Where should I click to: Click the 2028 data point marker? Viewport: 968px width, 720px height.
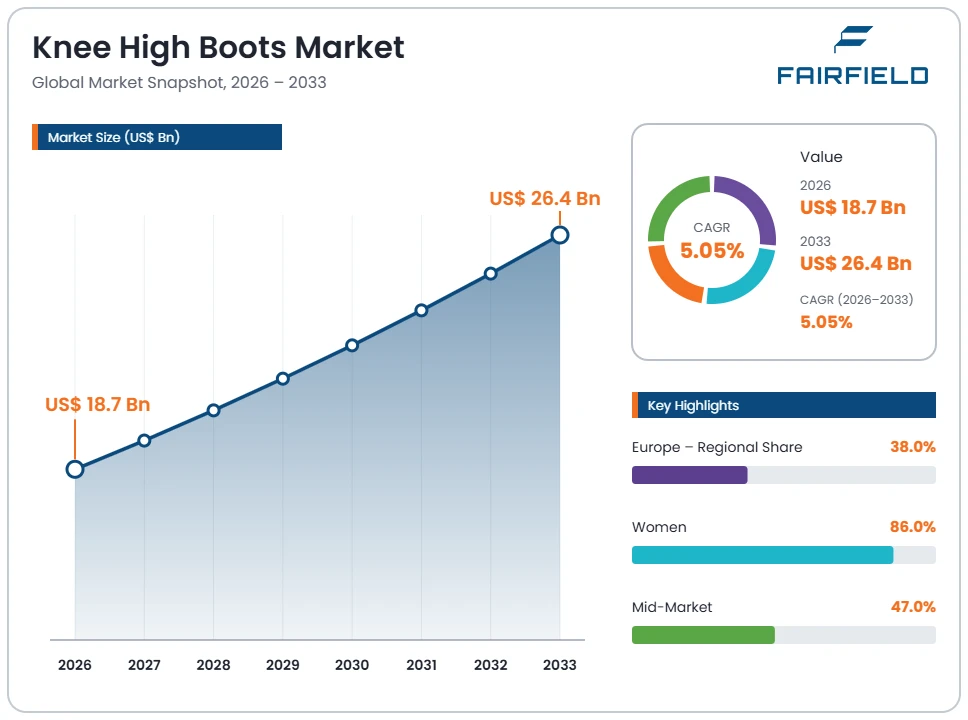213,410
